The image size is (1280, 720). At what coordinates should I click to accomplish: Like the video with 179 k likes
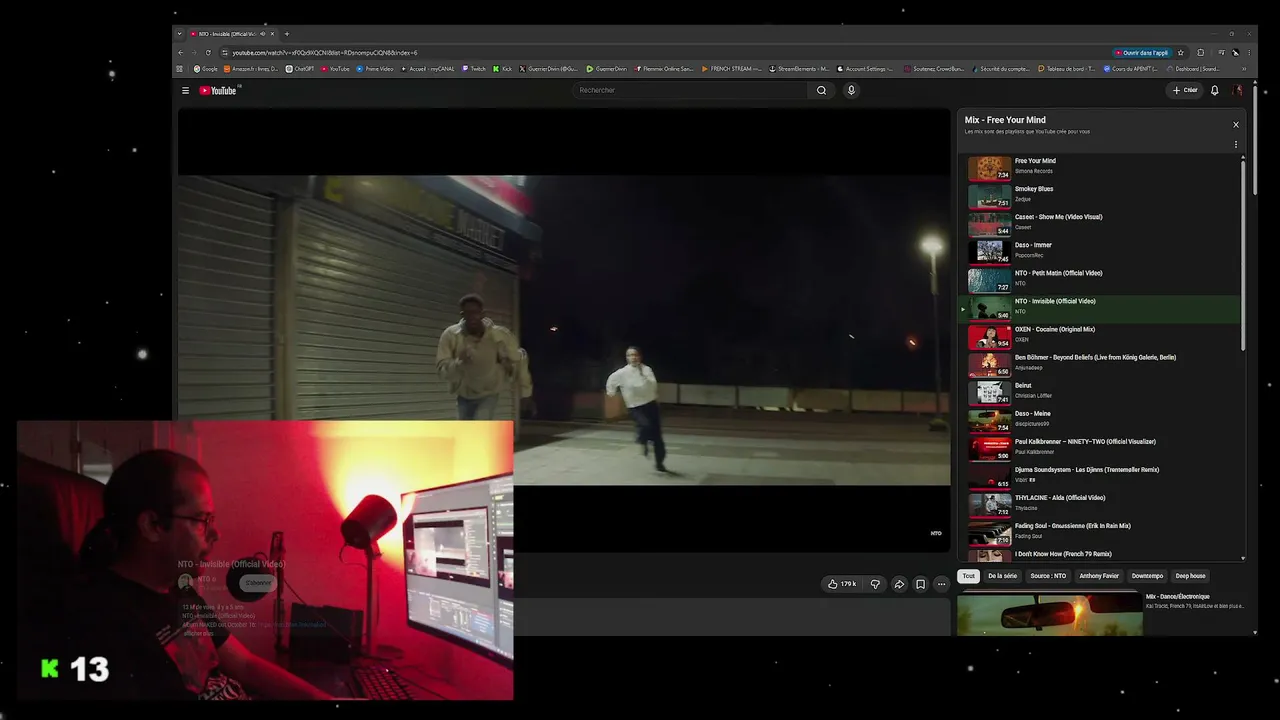[x=842, y=584]
